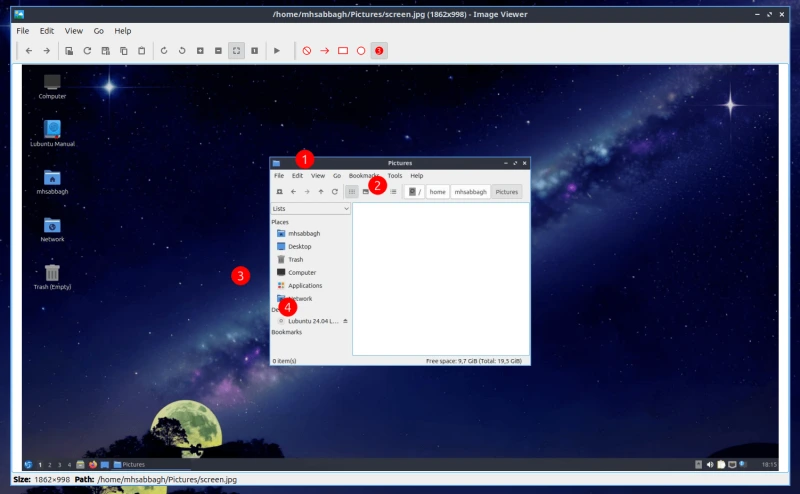
Task: Paste image from clipboard icon
Action: (141, 51)
